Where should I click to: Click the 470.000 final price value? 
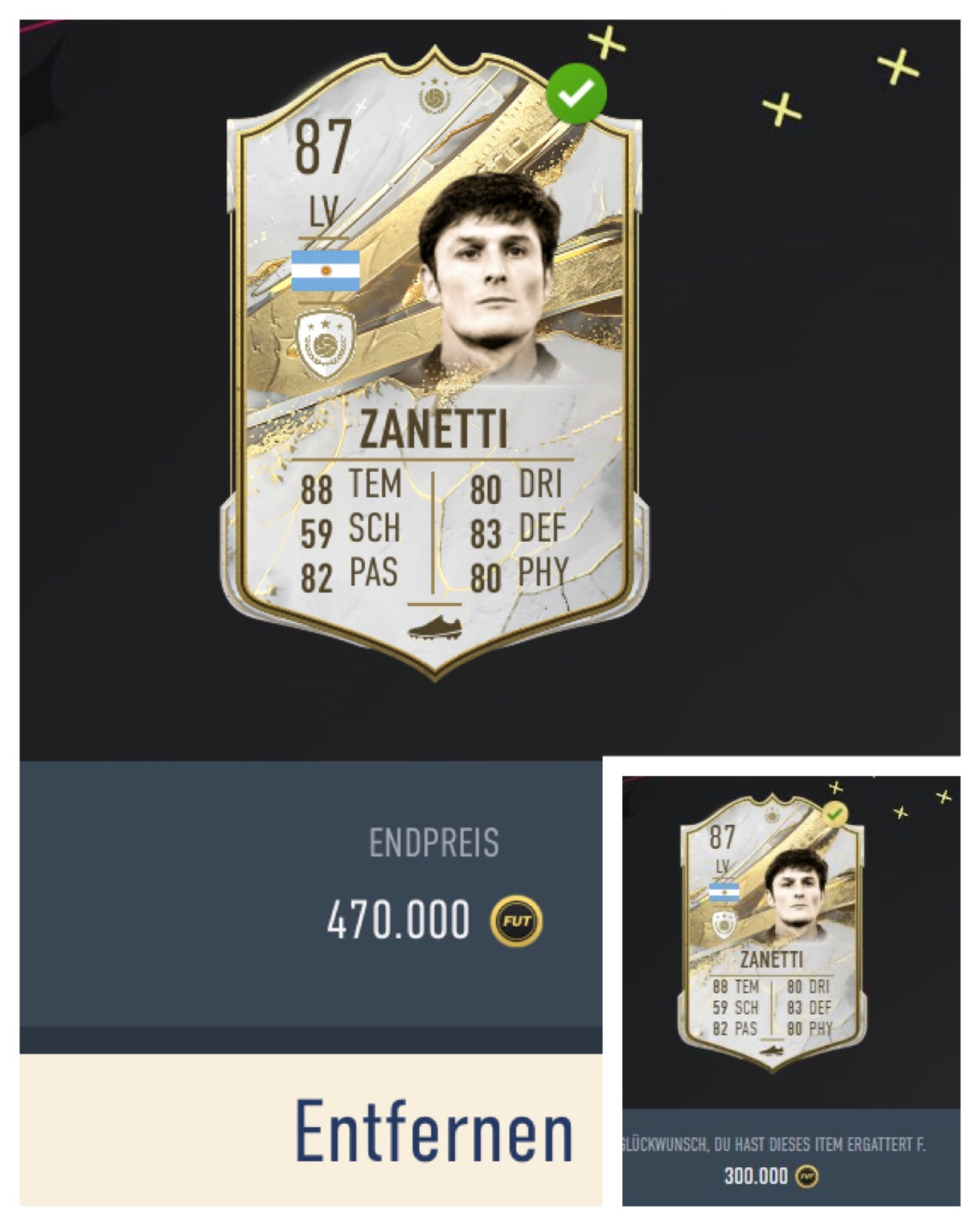399,920
